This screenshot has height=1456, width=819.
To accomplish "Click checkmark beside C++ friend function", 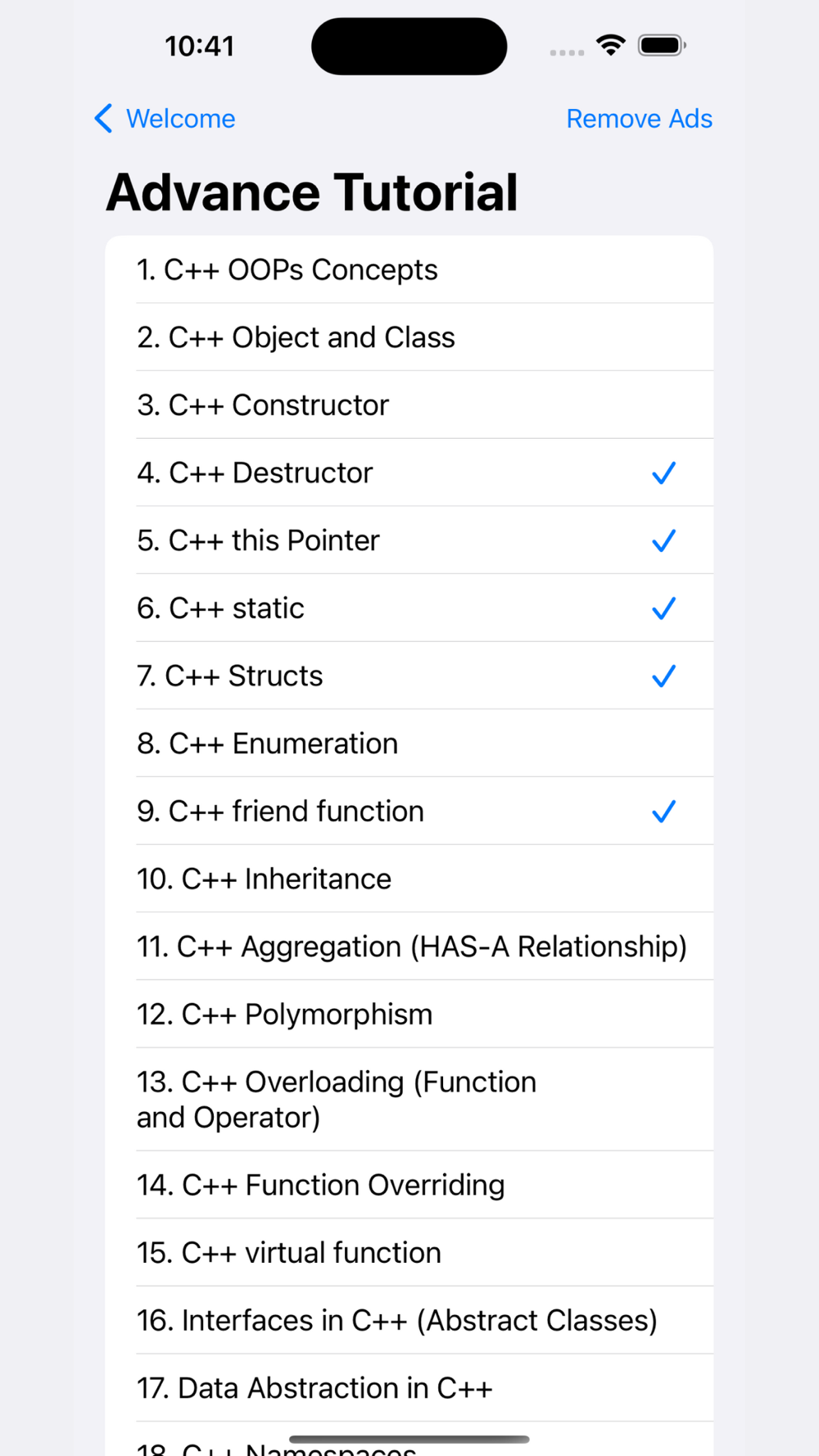I will [x=663, y=812].
